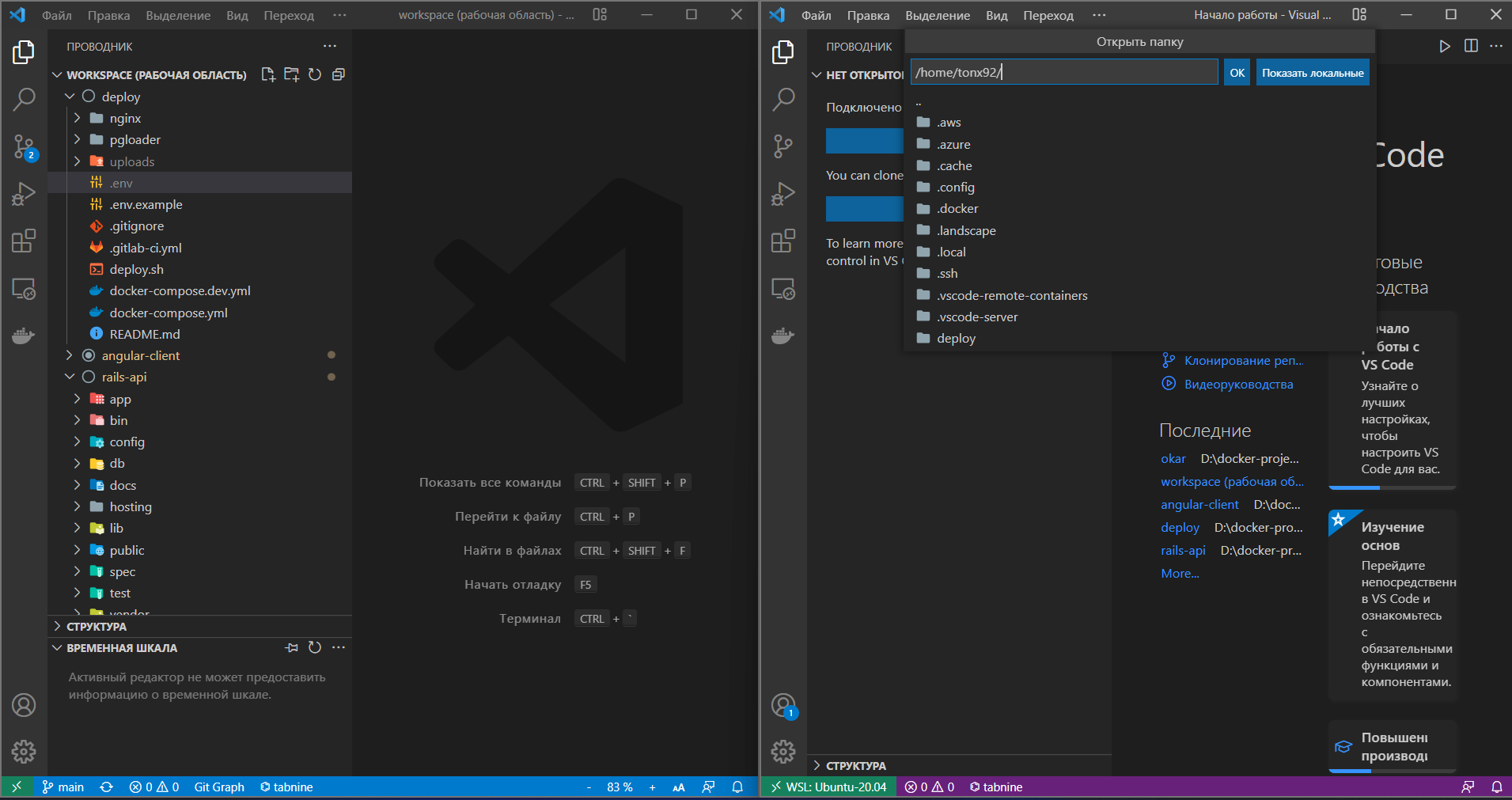
Task: Open Выделение menu in left window
Action: (x=178, y=15)
